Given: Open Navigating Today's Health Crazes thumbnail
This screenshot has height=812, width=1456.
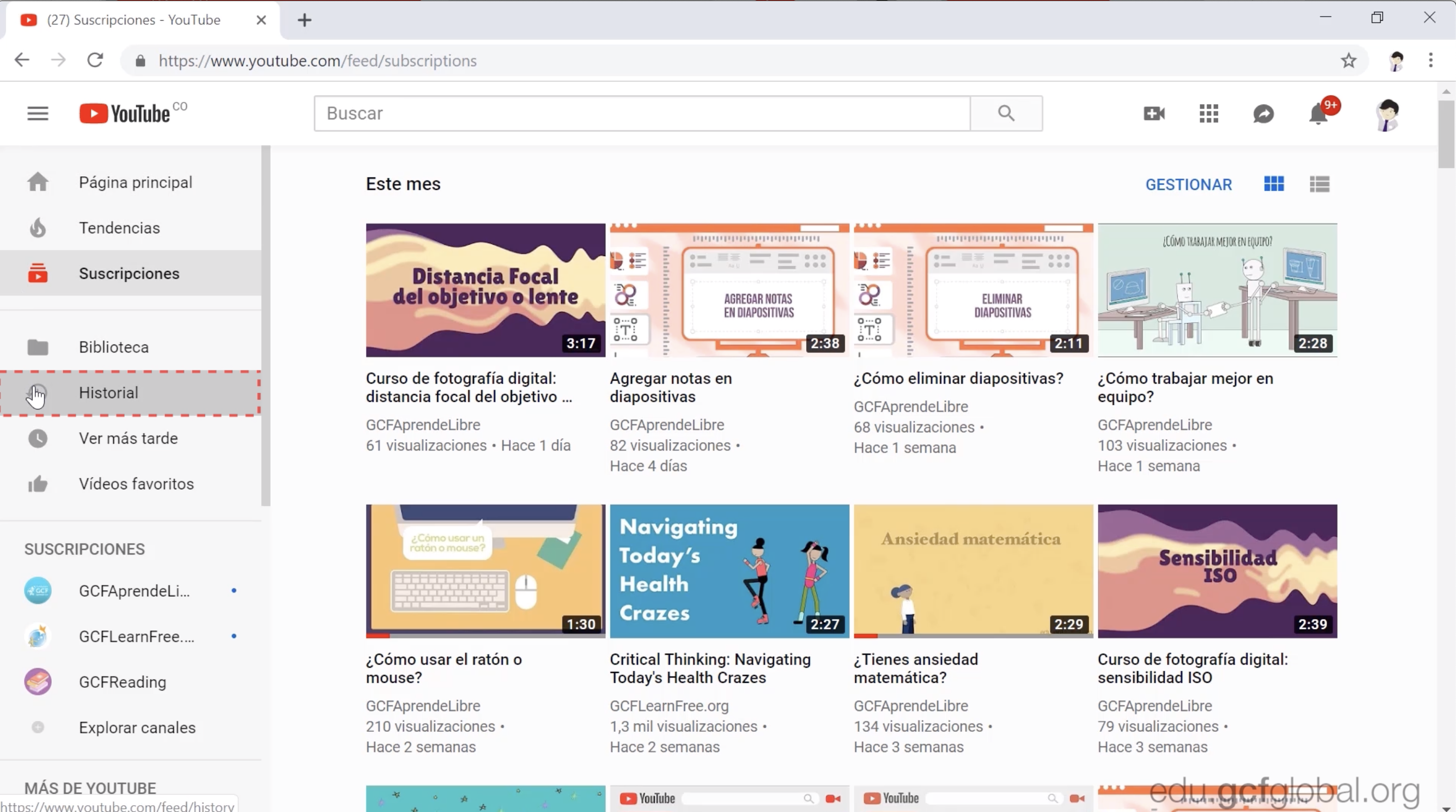Looking at the screenshot, I should (729, 570).
